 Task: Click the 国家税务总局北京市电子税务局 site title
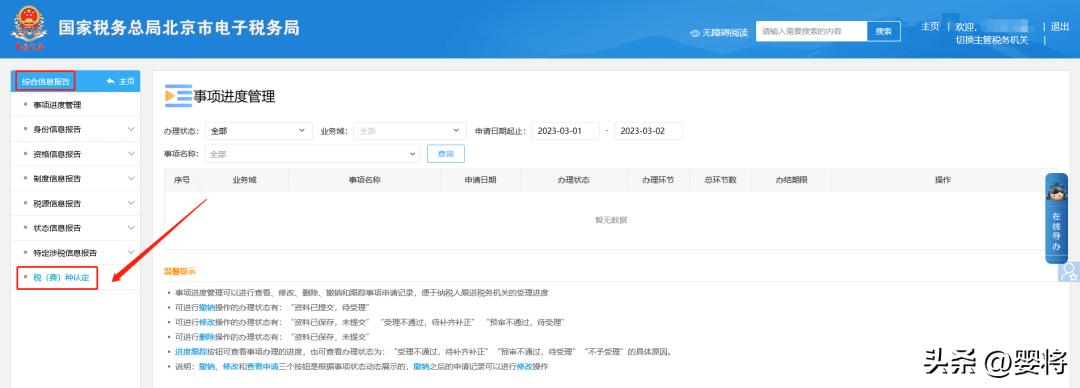click(x=179, y=28)
